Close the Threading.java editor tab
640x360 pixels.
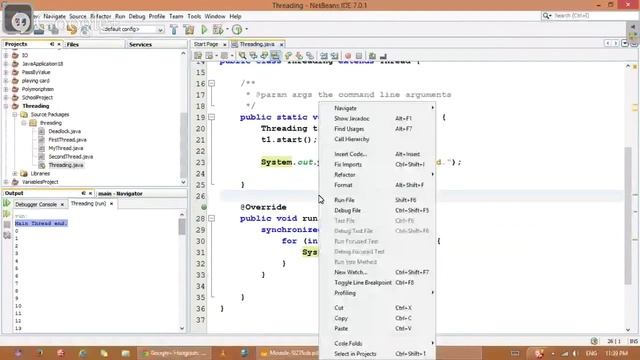pos(281,44)
